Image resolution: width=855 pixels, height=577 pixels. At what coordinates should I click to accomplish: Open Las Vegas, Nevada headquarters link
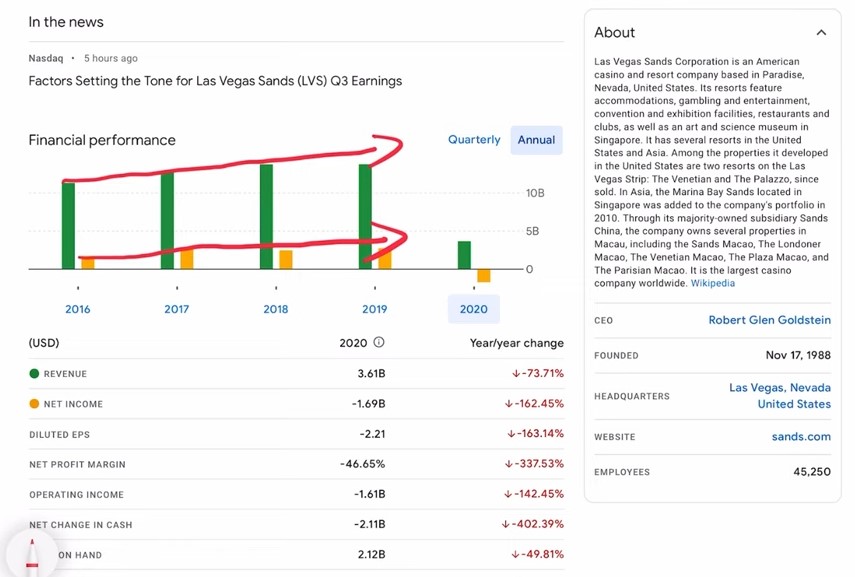coord(780,396)
